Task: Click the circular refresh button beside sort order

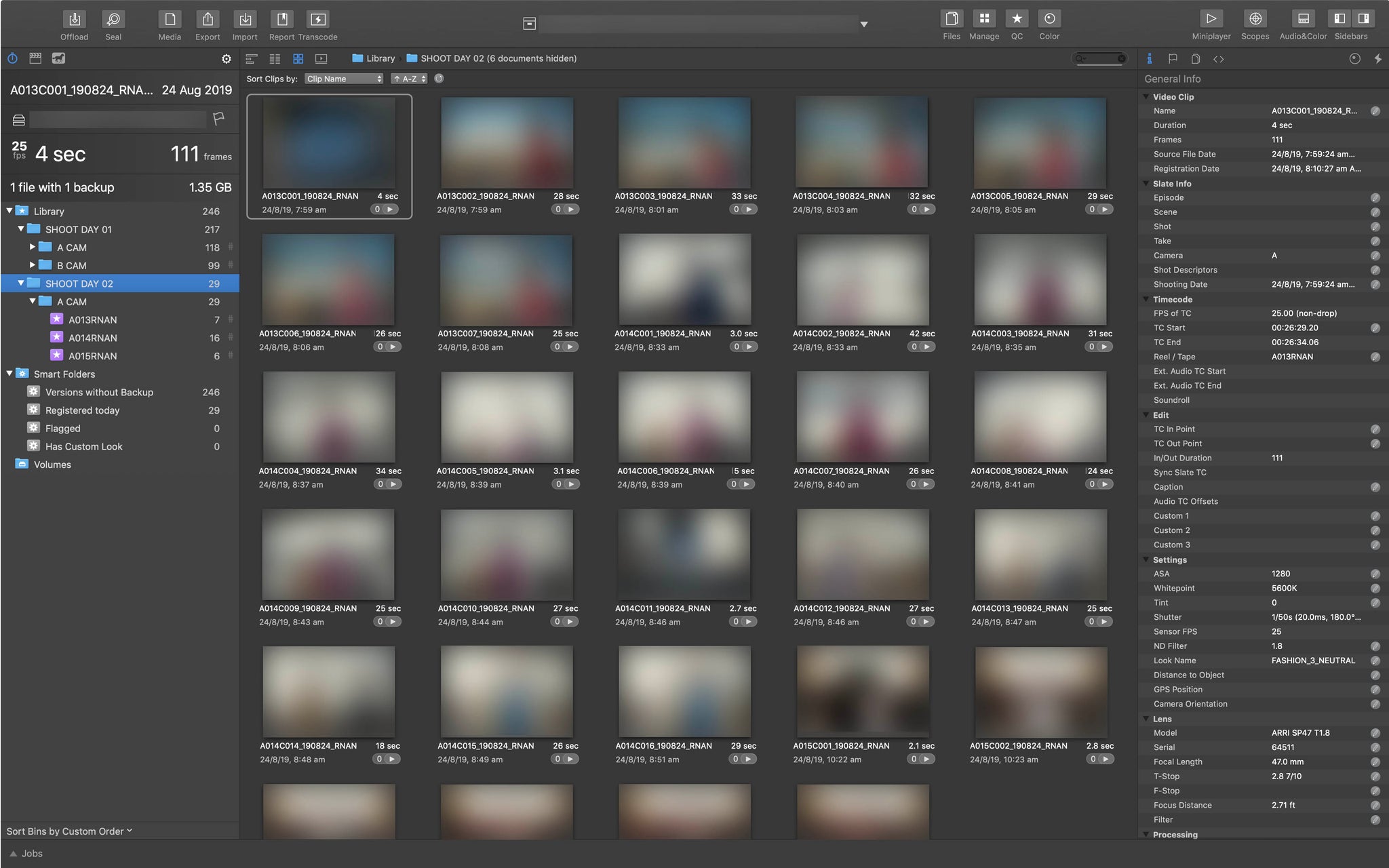Action: (x=439, y=79)
